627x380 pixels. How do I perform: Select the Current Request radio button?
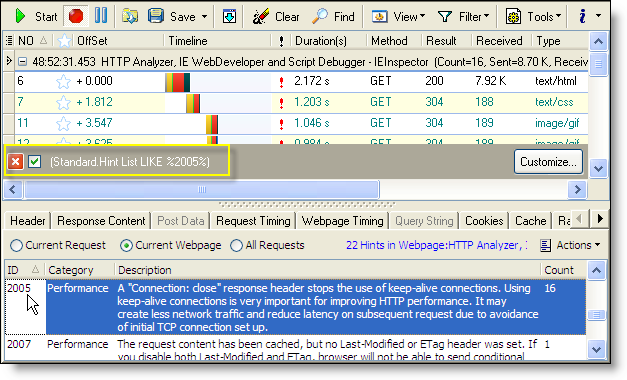click(x=16, y=245)
